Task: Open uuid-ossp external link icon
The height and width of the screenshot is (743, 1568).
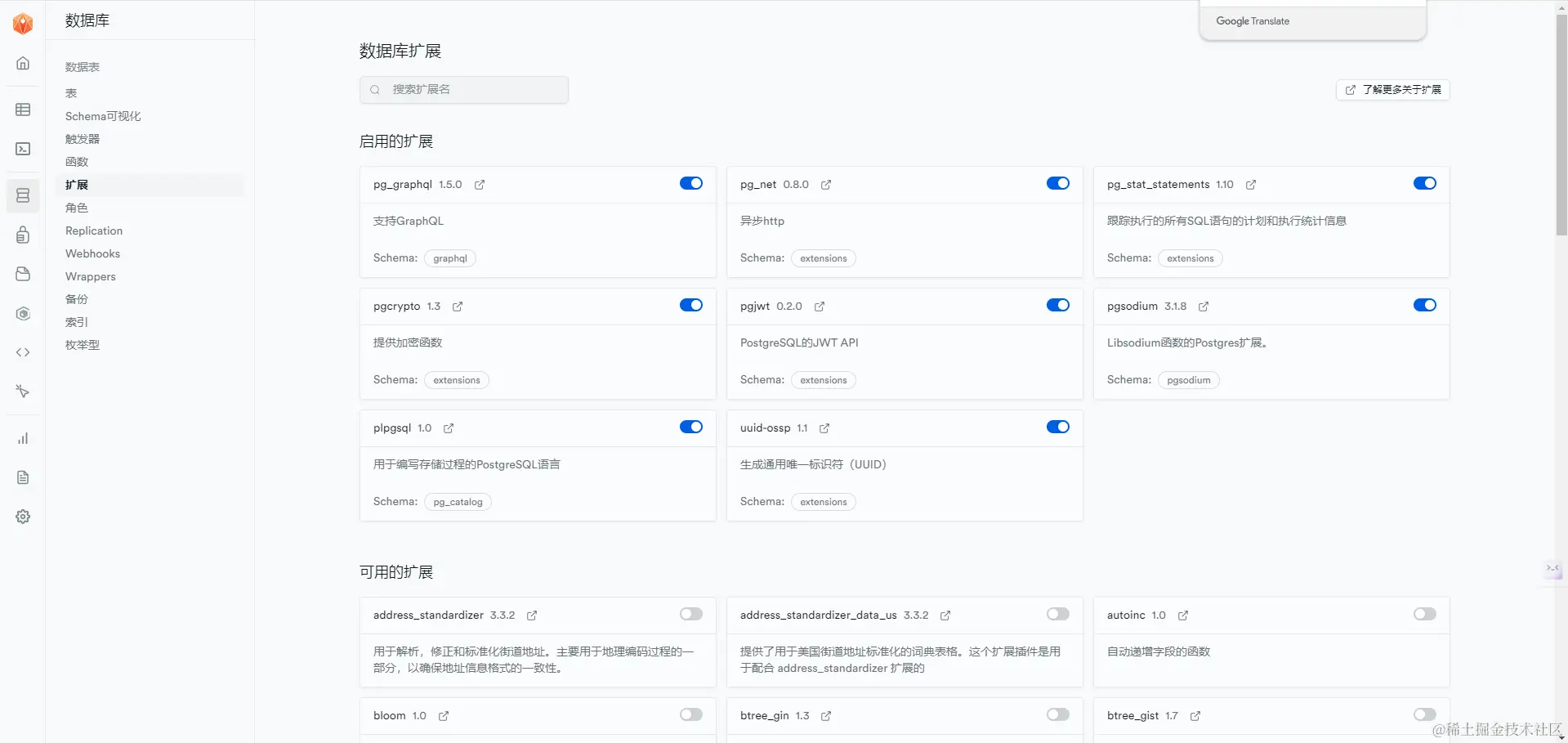Action: pos(824,428)
